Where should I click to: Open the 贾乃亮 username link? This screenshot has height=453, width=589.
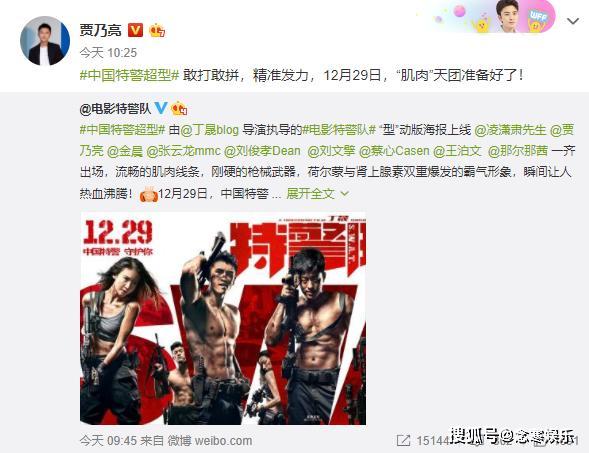click(100, 30)
